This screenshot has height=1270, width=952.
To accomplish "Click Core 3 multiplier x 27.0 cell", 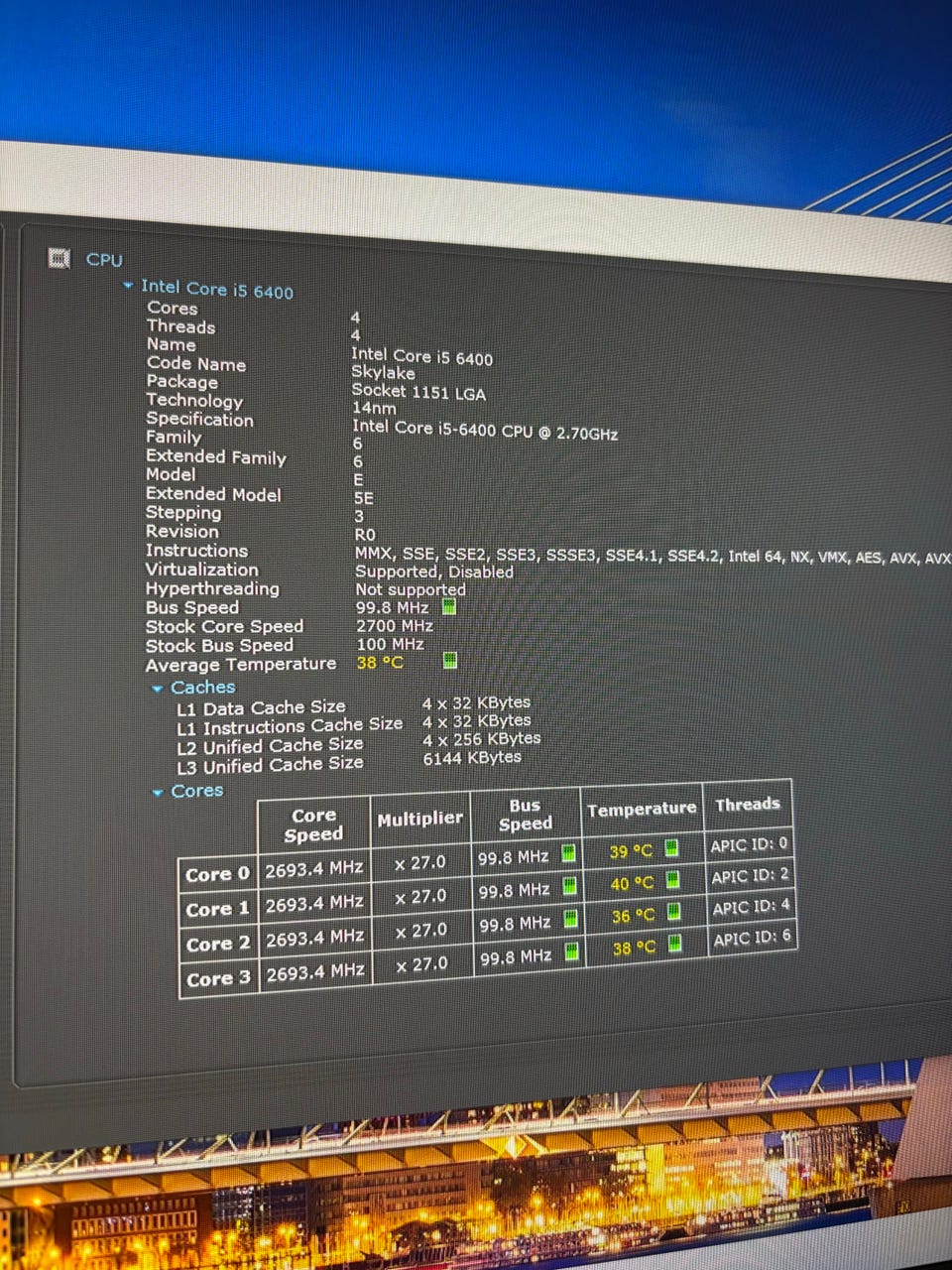I will [421, 964].
